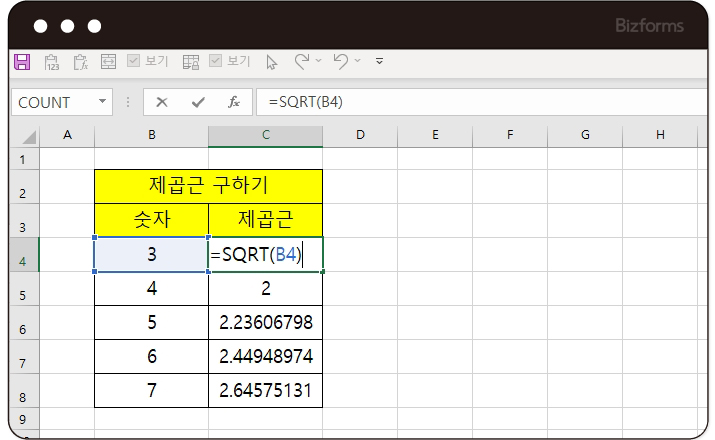
Task: Expand the COUNT name box dropdown
Action: (x=103, y=102)
